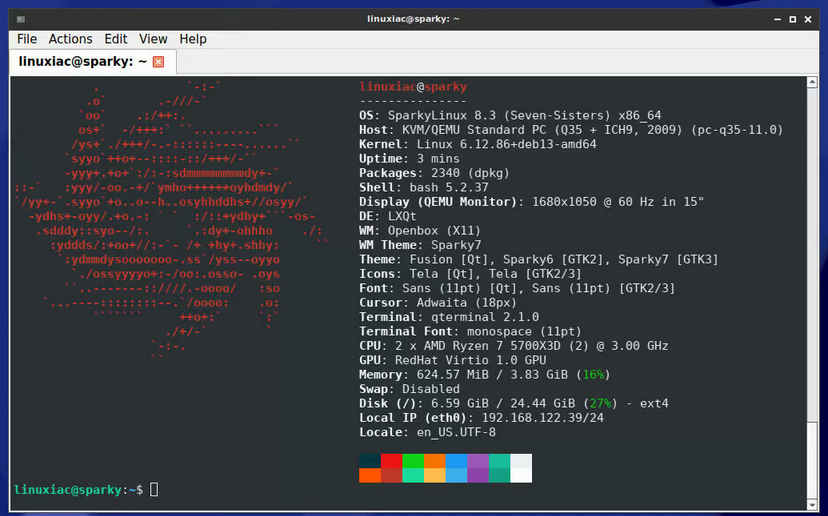Image resolution: width=828 pixels, height=516 pixels.
Task: Click the bright red color block, top row
Action: coord(391,461)
